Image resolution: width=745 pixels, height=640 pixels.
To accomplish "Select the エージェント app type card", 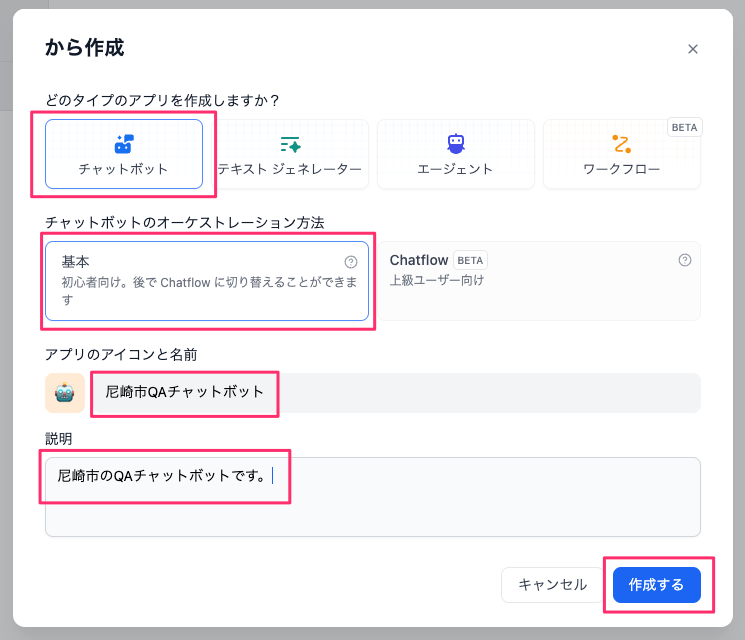I will tap(456, 154).
